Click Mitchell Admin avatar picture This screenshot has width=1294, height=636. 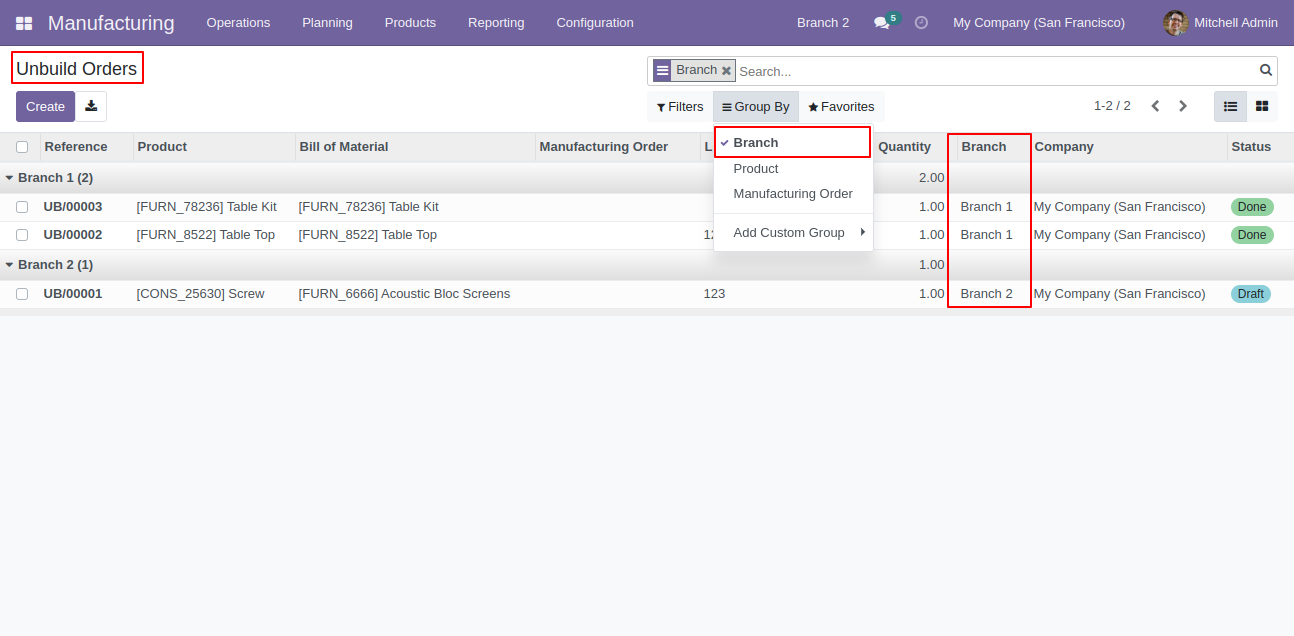1176,23
